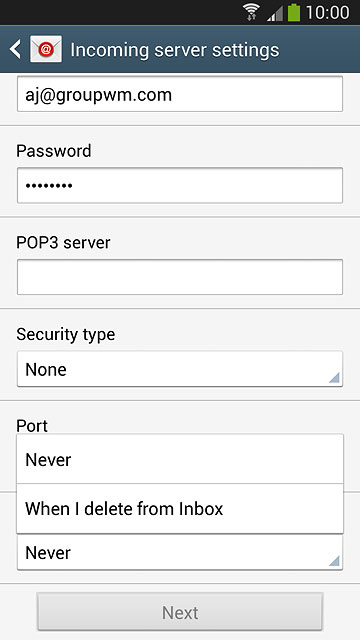
Task: Focus the aj@groupwm.com username field
Action: pyautogui.click(x=180, y=94)
